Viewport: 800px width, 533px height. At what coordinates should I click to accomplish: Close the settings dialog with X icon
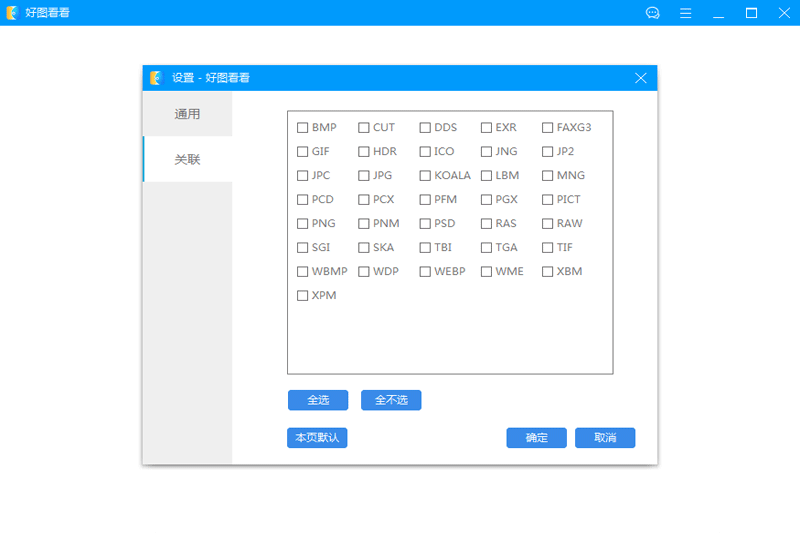641,78
